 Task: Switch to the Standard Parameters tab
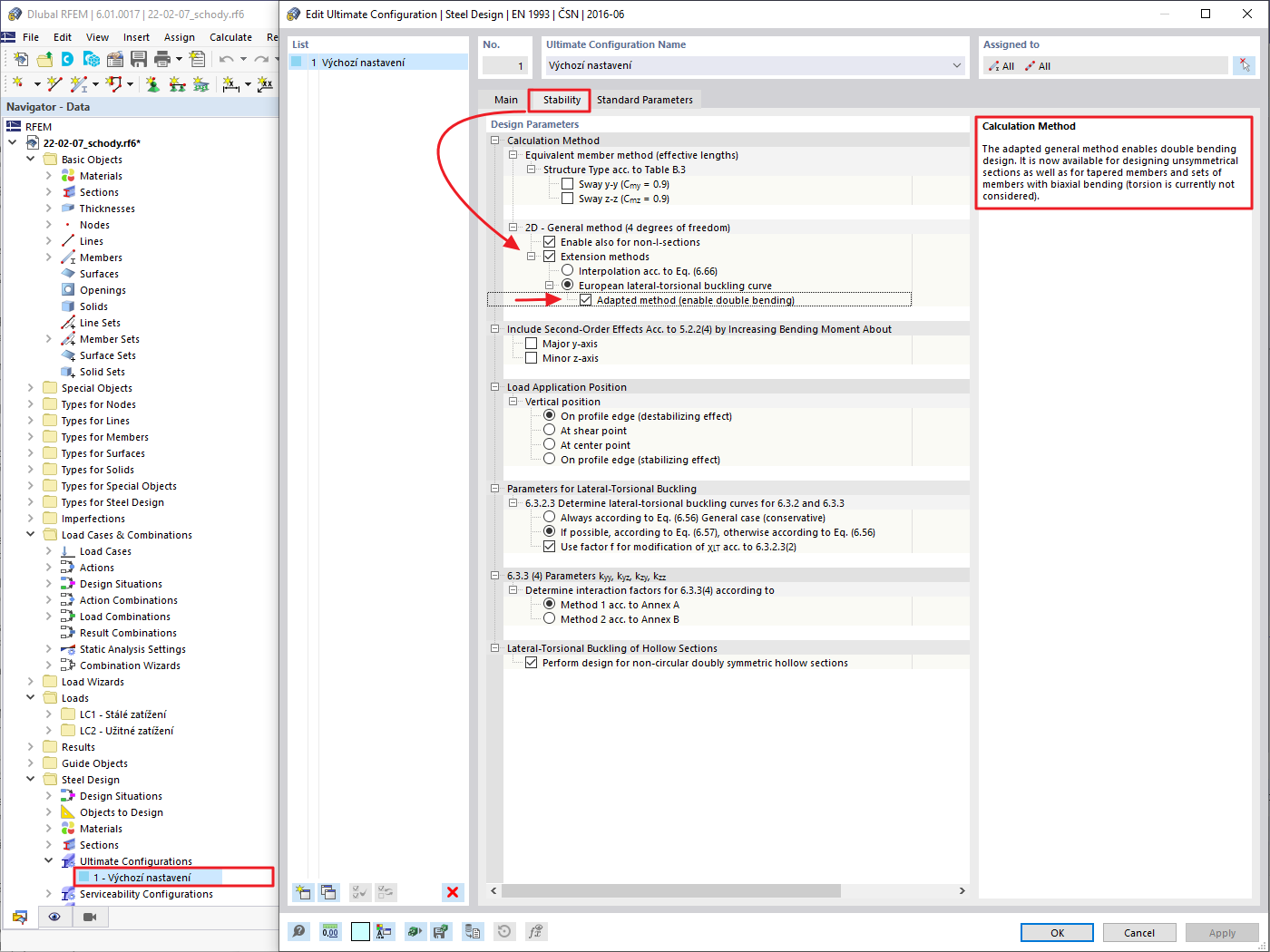pyautogui.click(x=645, y=100)
